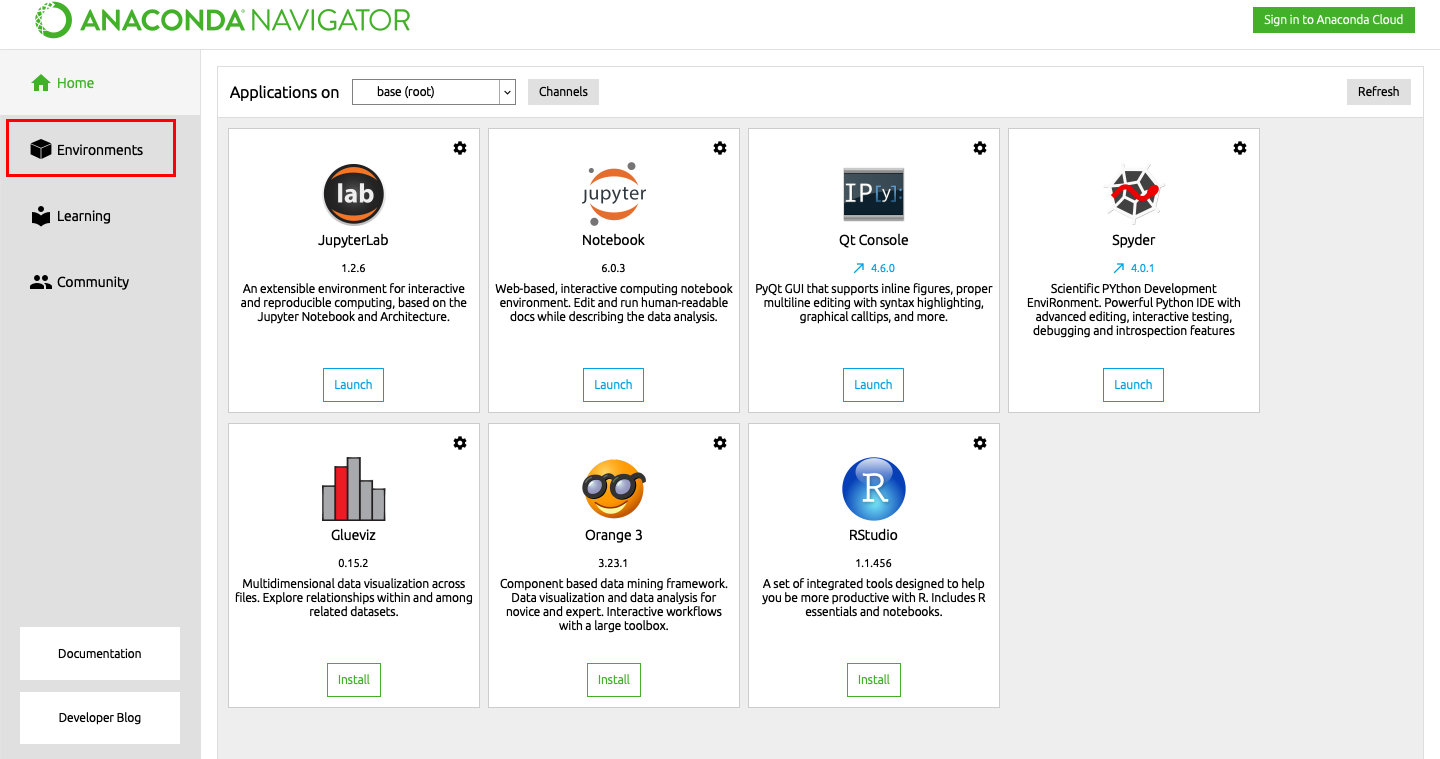Click the Glueviz title text
This screenshot has height=759, width=1440.
pos(354,535)
